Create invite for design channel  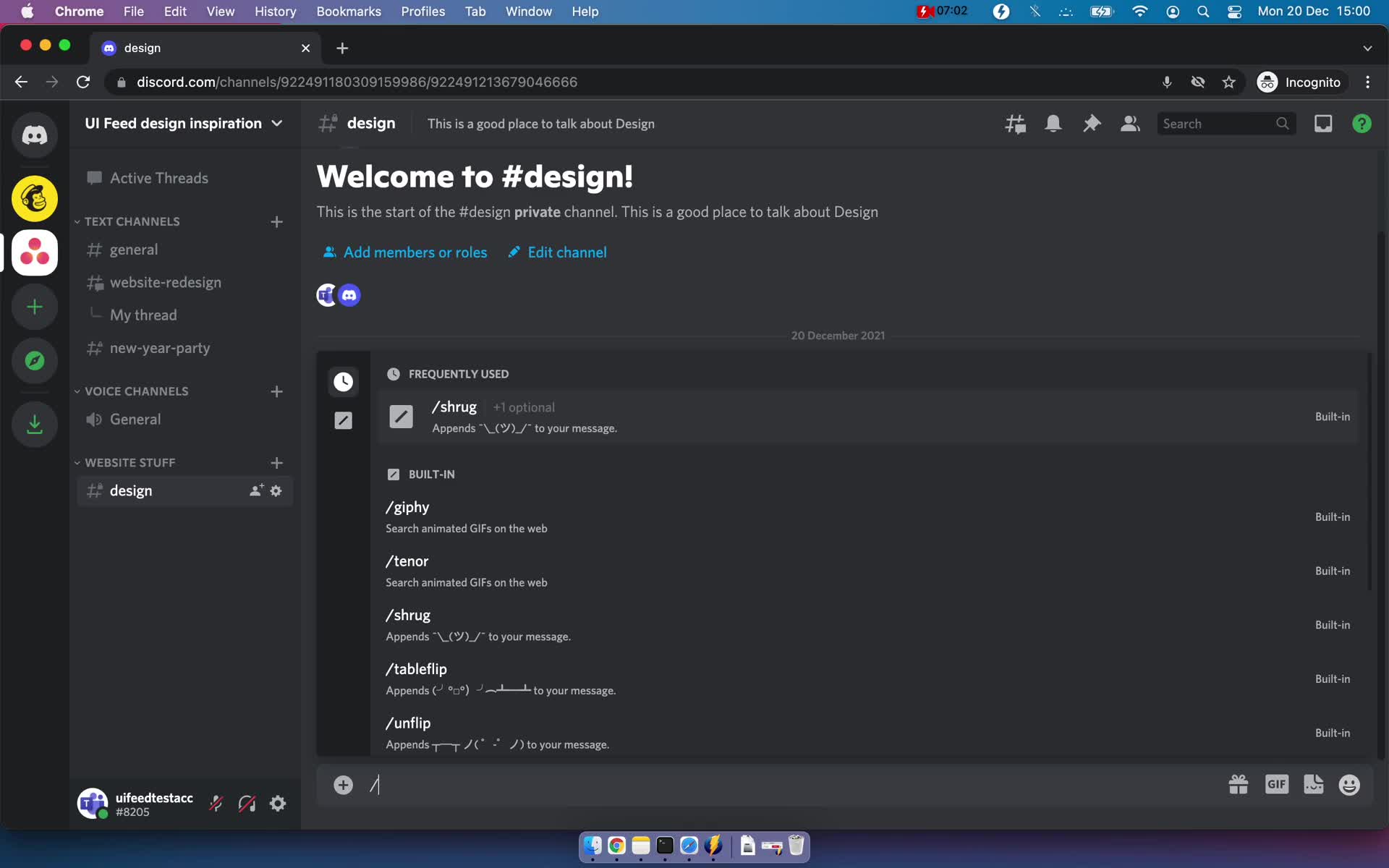point(256,490)
